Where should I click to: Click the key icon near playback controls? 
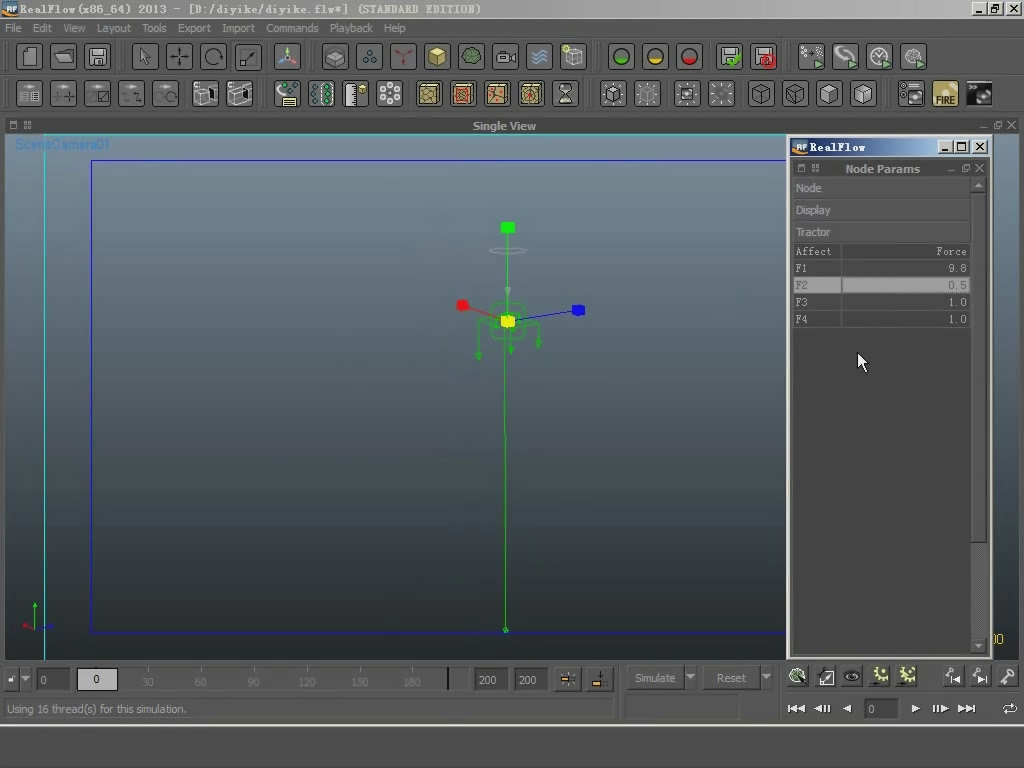(1008, 677)
